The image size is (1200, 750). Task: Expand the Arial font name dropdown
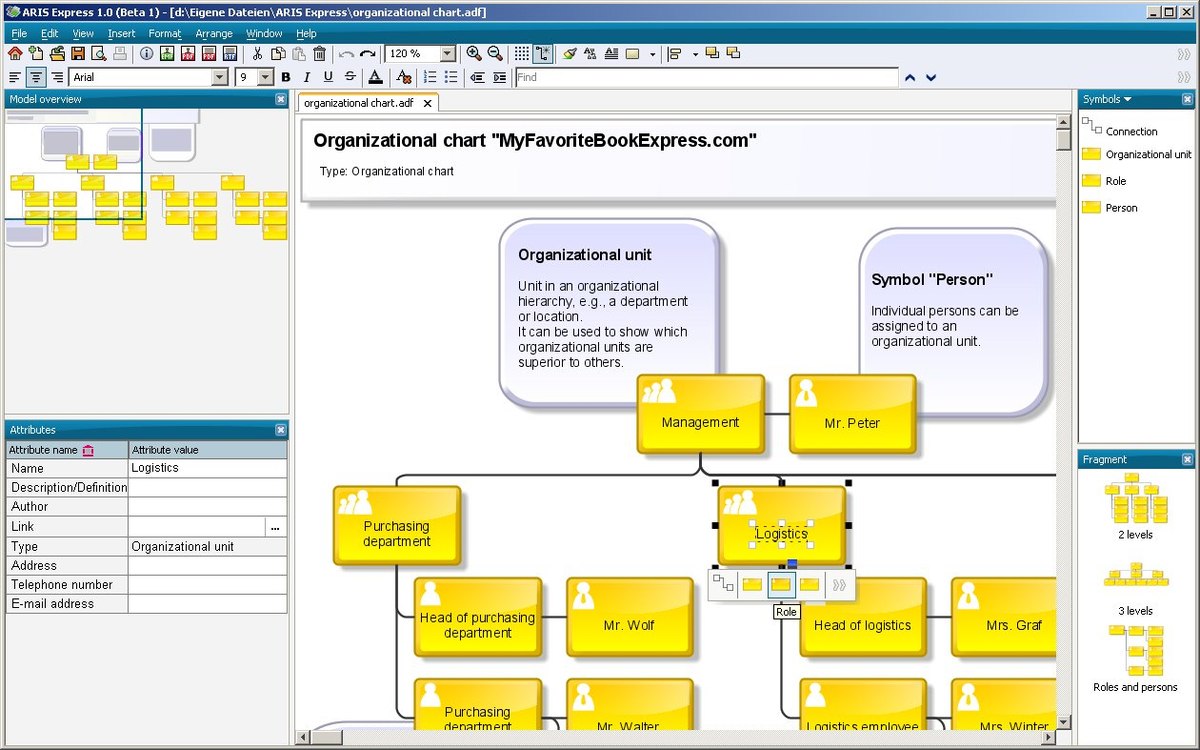220,77
